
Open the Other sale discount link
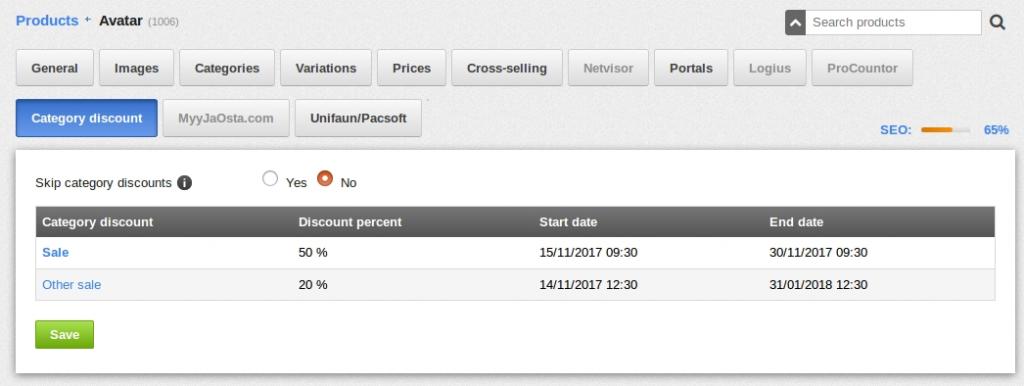[72, 285]
